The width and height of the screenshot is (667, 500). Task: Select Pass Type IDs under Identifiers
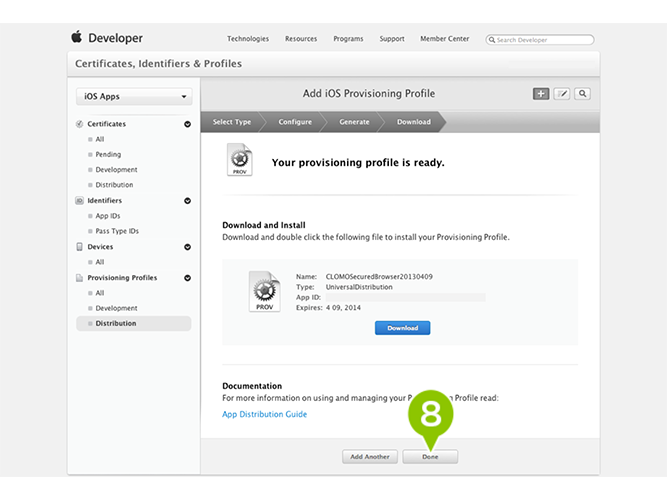pos(117,231)
